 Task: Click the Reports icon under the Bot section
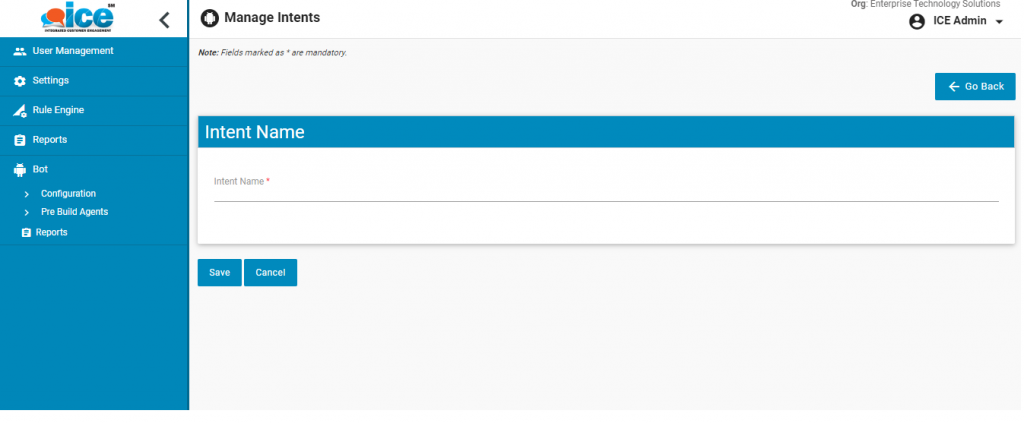point(26,233)
